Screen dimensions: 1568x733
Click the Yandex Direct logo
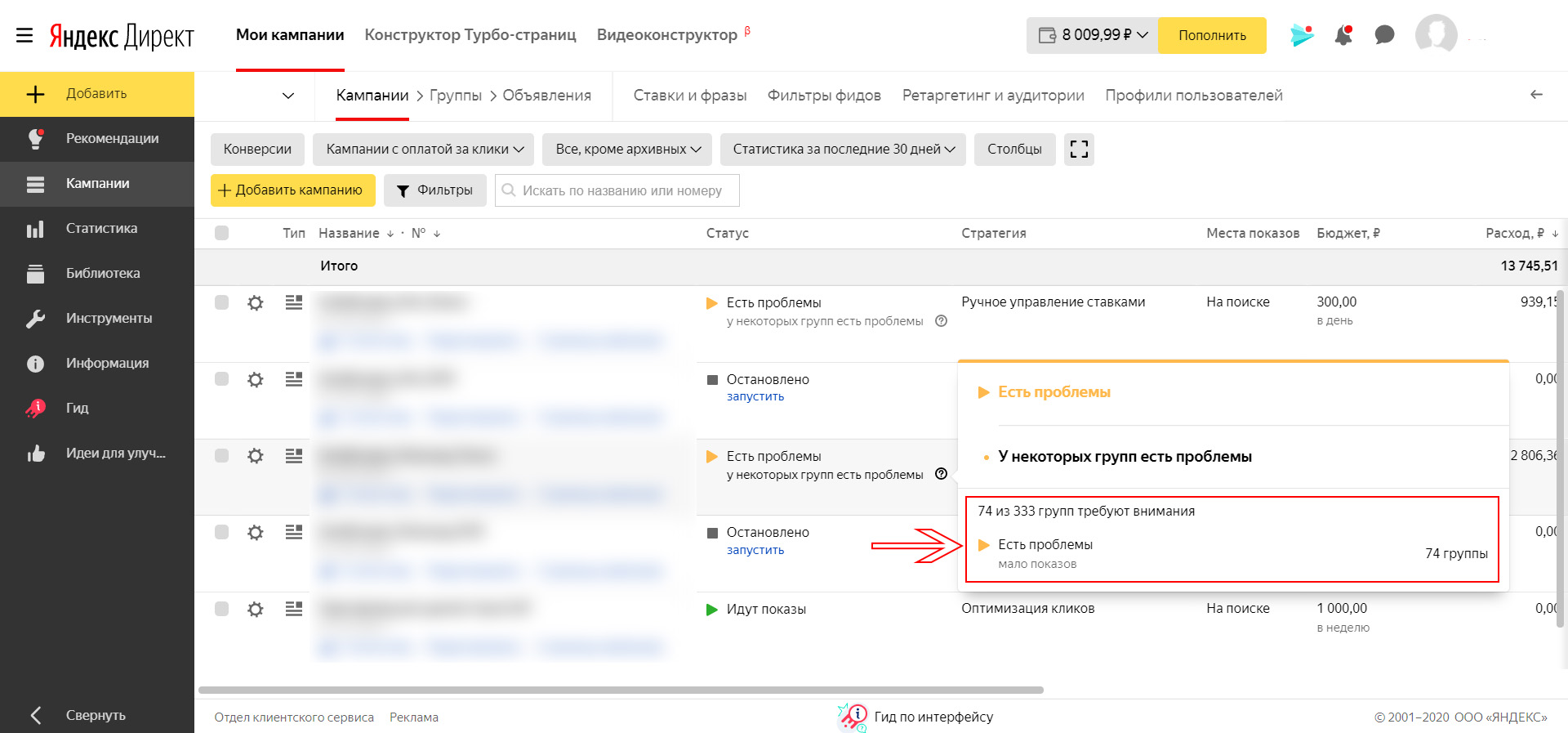[x=122, y=36]
